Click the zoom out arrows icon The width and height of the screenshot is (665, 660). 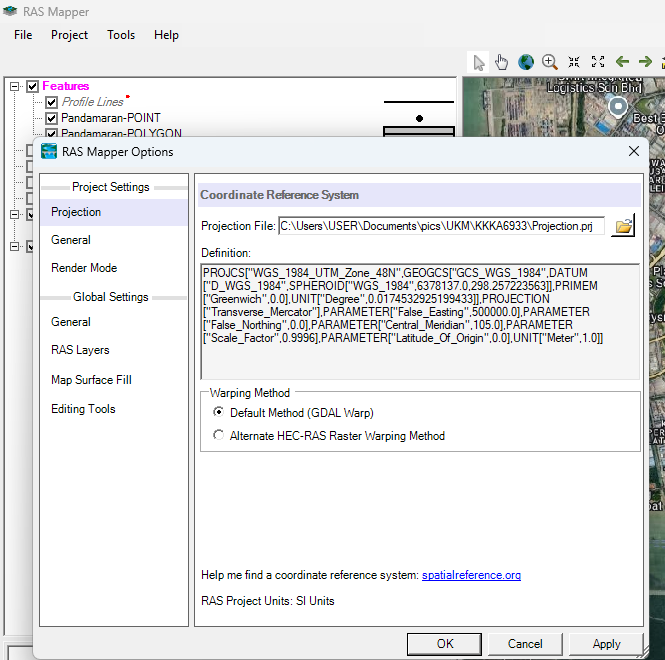point(574,62)
